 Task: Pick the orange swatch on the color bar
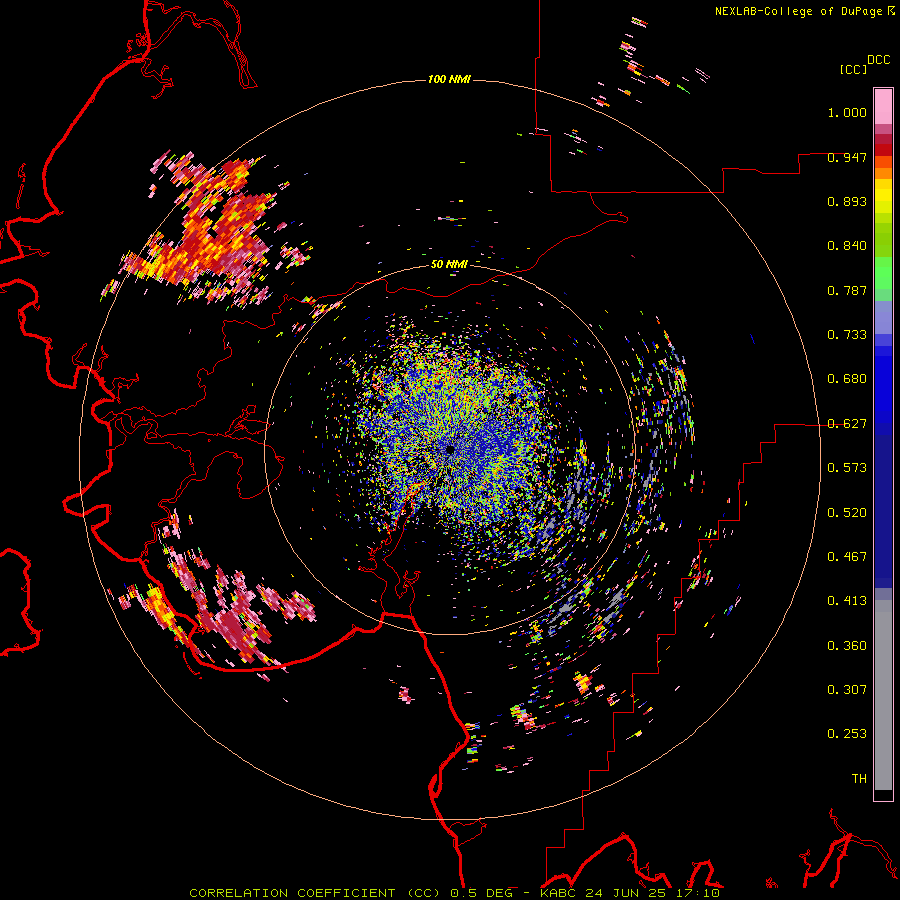(x=883, y=173)
